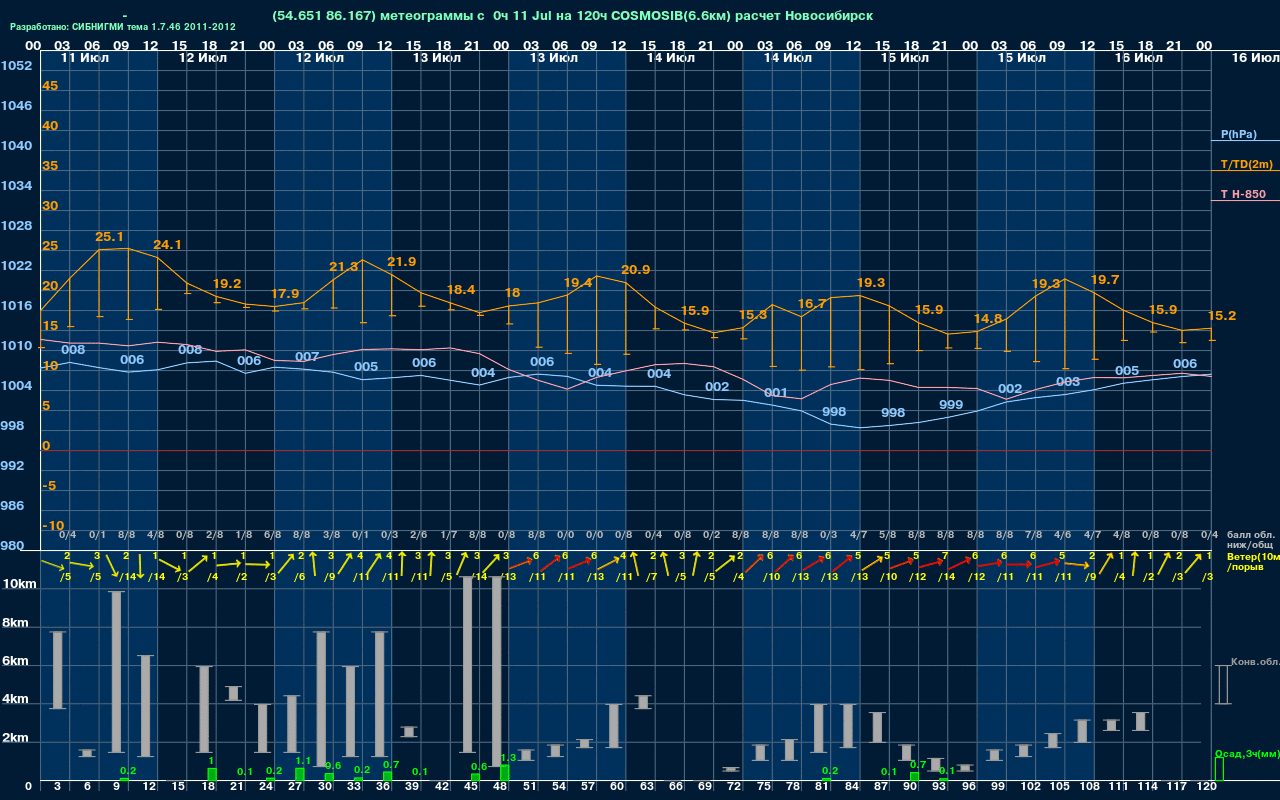Select the 21.9 temperature value

[x=401, y=262]
